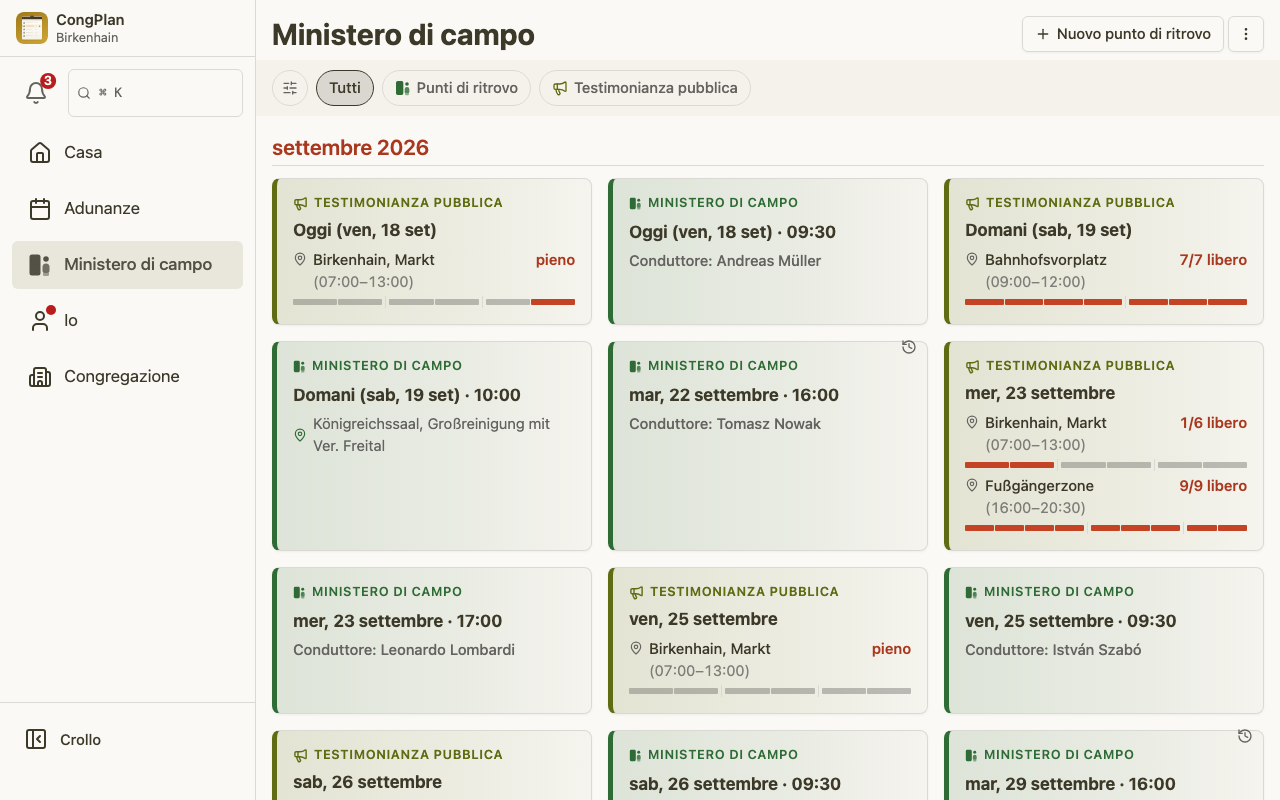Click Nuovo punto di ritrovo button
The height and width of the screenshot is (800, 1280).
click(1123, 34)
